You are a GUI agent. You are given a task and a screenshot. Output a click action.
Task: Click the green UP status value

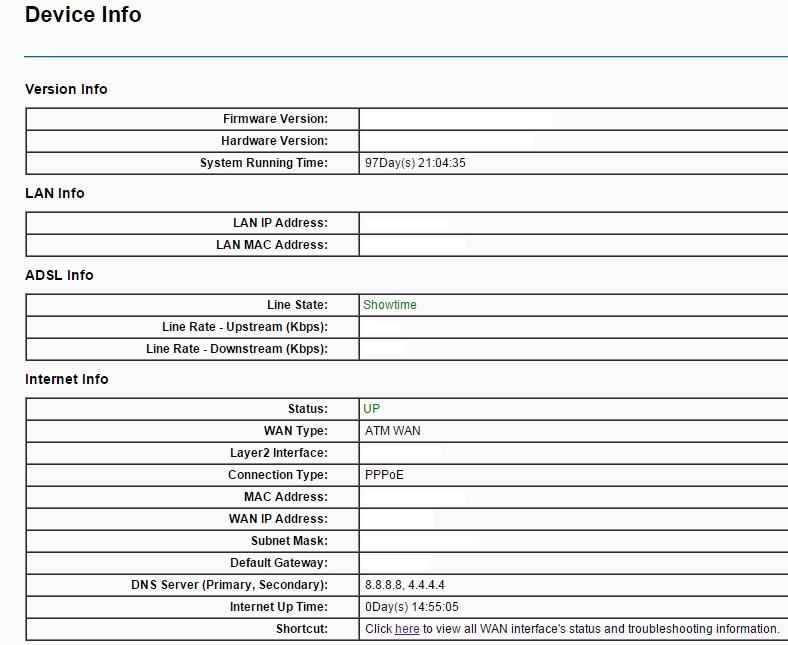(372, 409)
